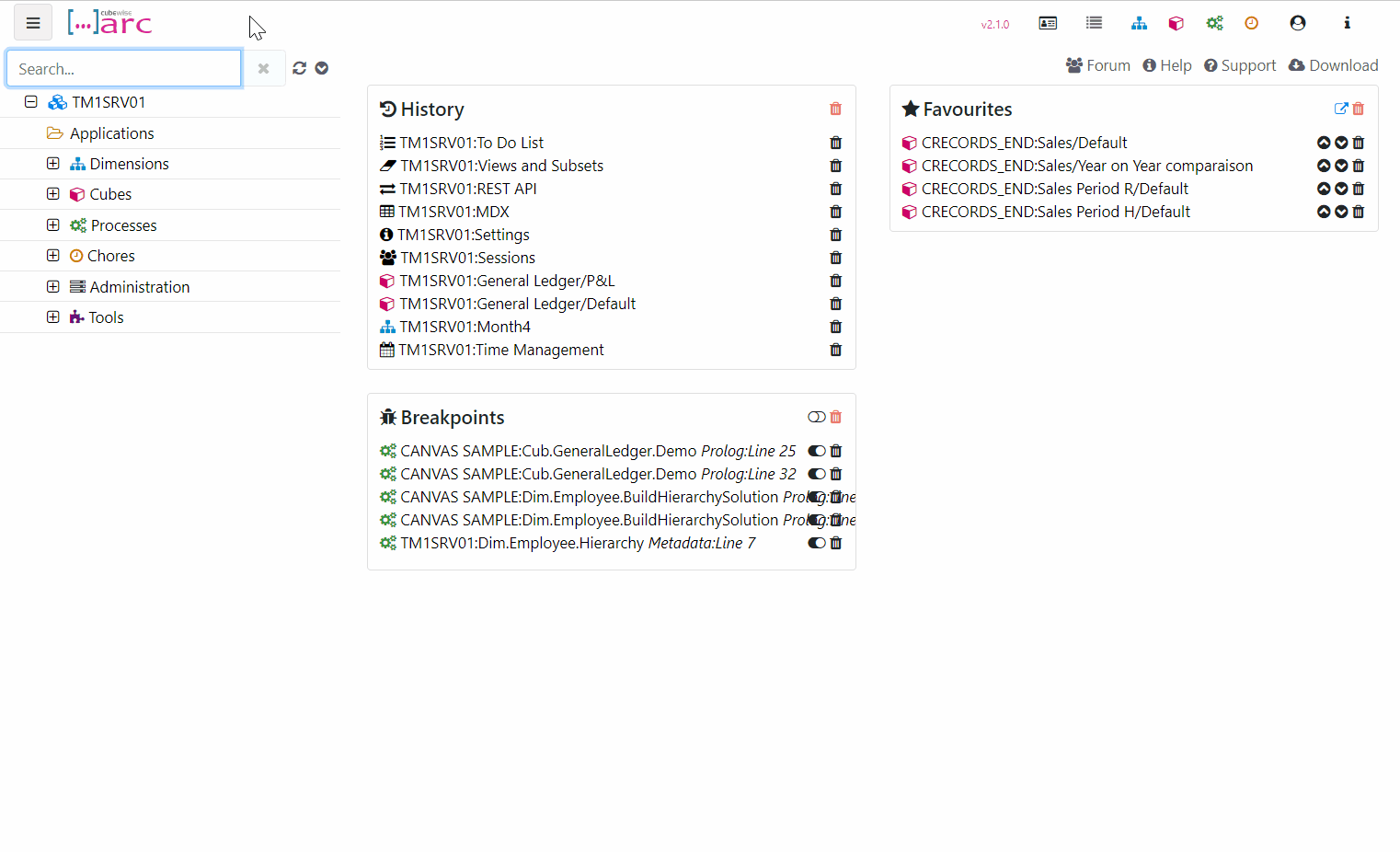Image resolution: width=1400 pixels, height=852 pixels.
Task: Delete TM1SRV01:REST API history entry
Action: 835,189
